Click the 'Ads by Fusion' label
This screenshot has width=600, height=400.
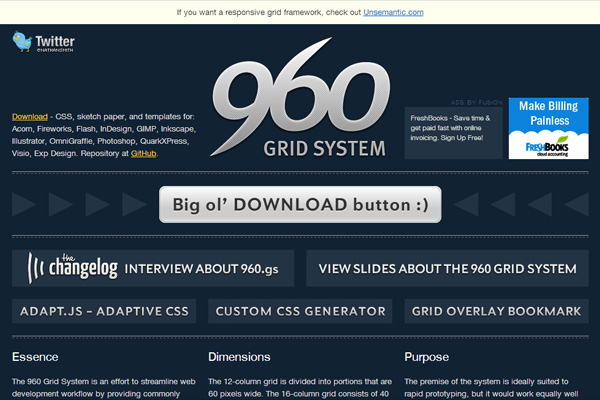tap(476, 102)
